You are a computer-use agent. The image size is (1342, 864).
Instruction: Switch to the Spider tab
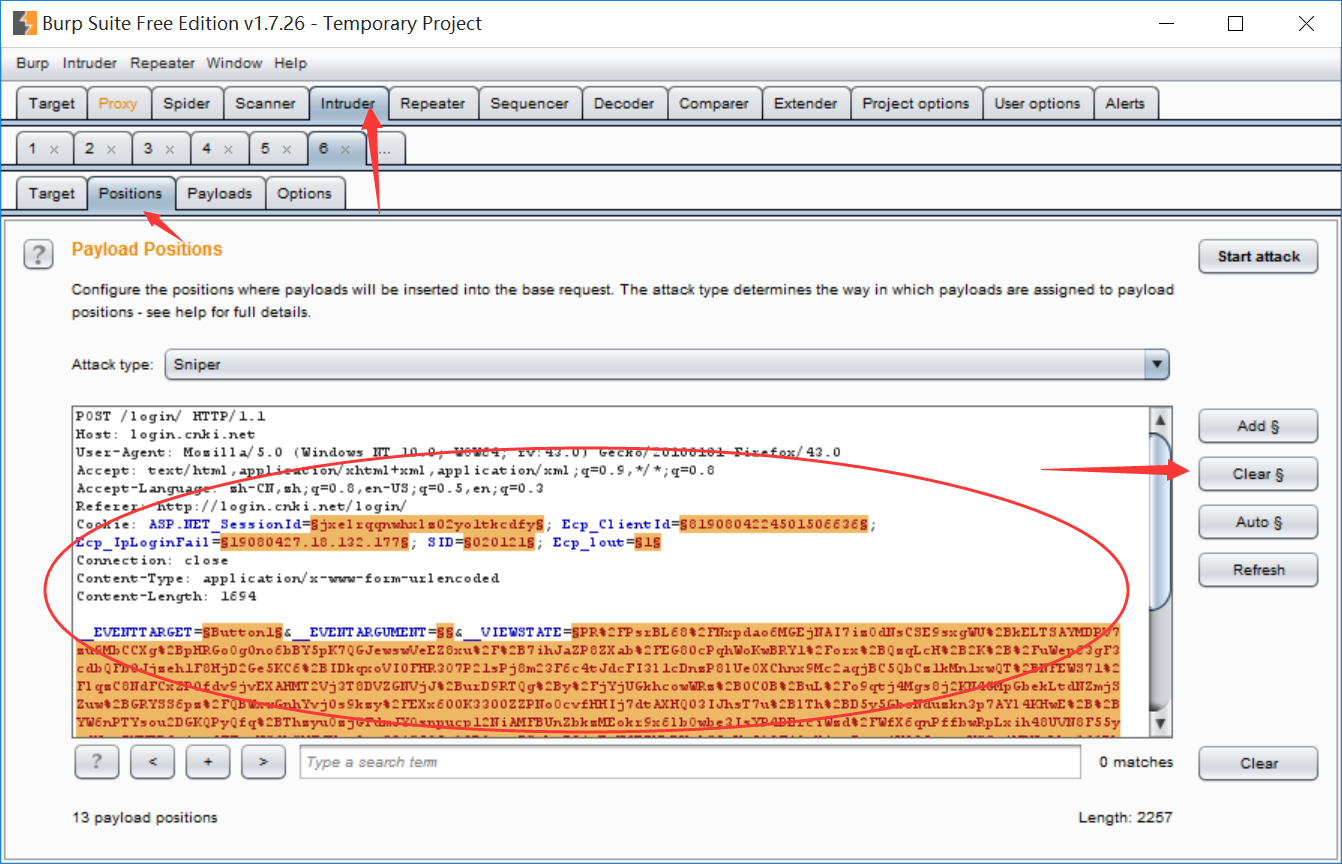[x=187, y=103]
